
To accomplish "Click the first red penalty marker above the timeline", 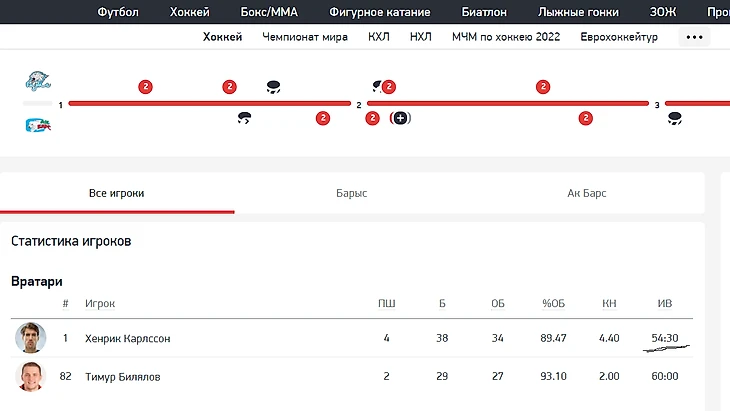I will 145,87.
